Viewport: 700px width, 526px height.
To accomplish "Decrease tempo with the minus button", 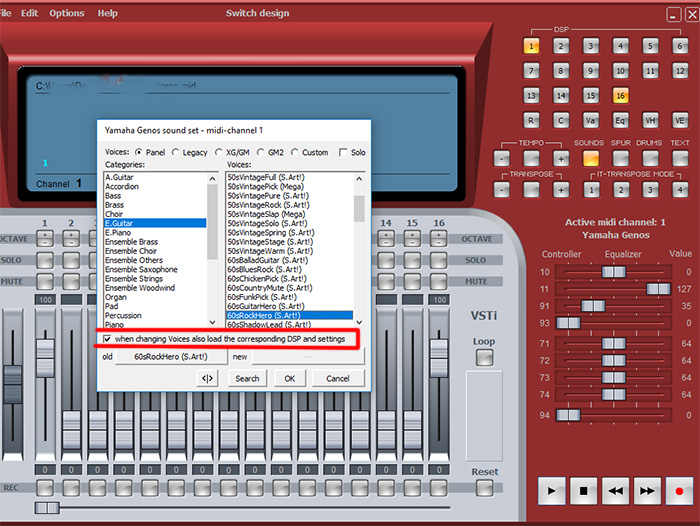I will coord(502,158).
